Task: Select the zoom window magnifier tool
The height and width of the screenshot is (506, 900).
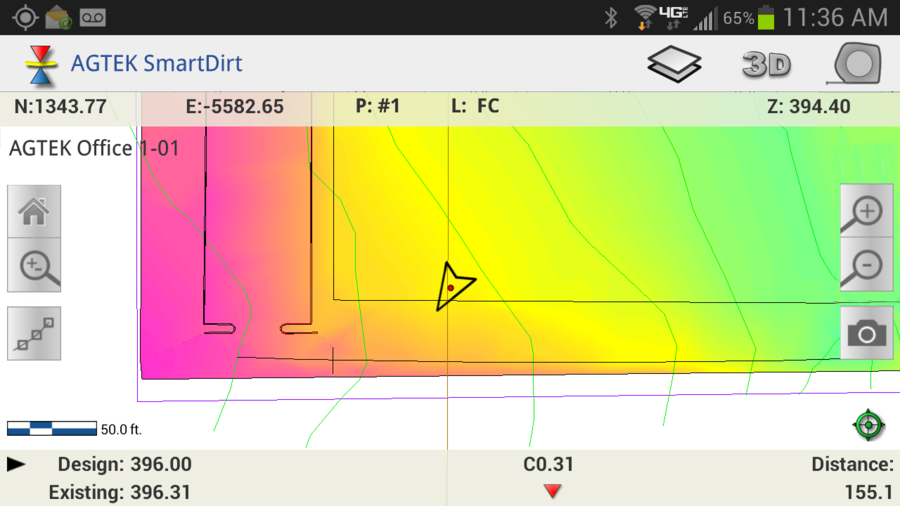Action: (x=34, y=265)
